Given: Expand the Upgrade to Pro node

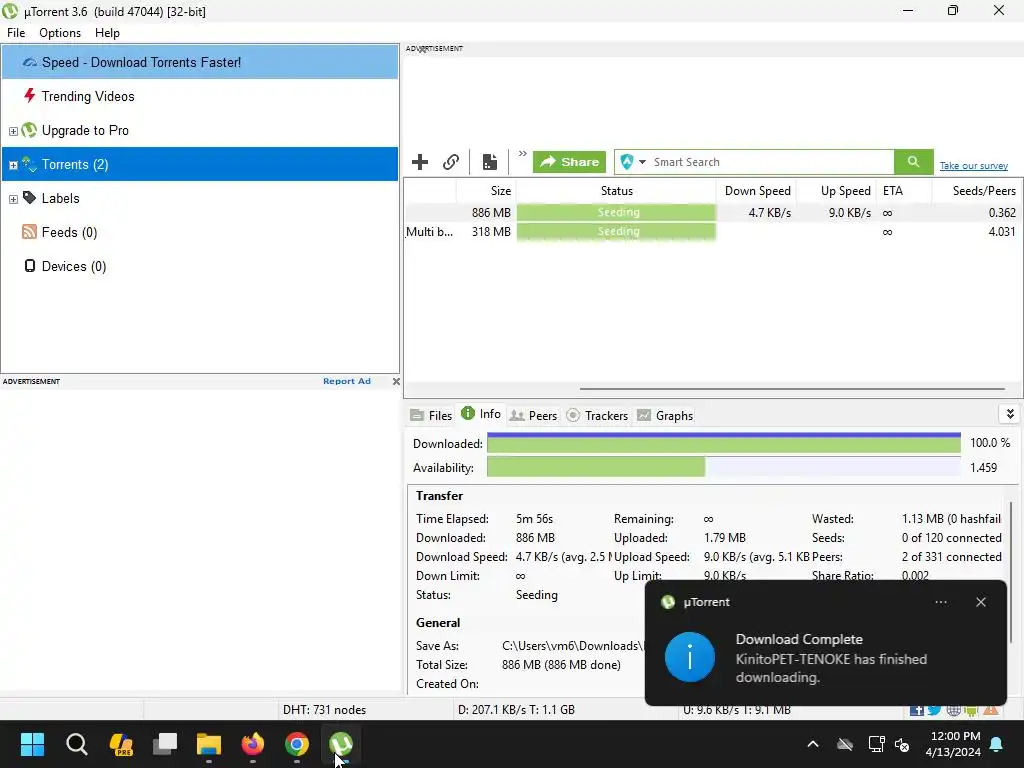Looking at the screenshot, I should 13,131.
